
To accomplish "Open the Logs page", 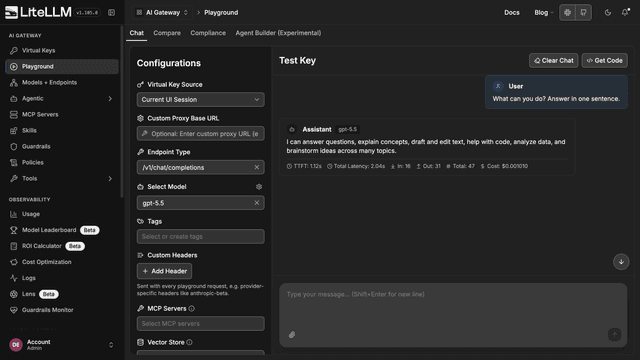I will [x=62, y=278].
